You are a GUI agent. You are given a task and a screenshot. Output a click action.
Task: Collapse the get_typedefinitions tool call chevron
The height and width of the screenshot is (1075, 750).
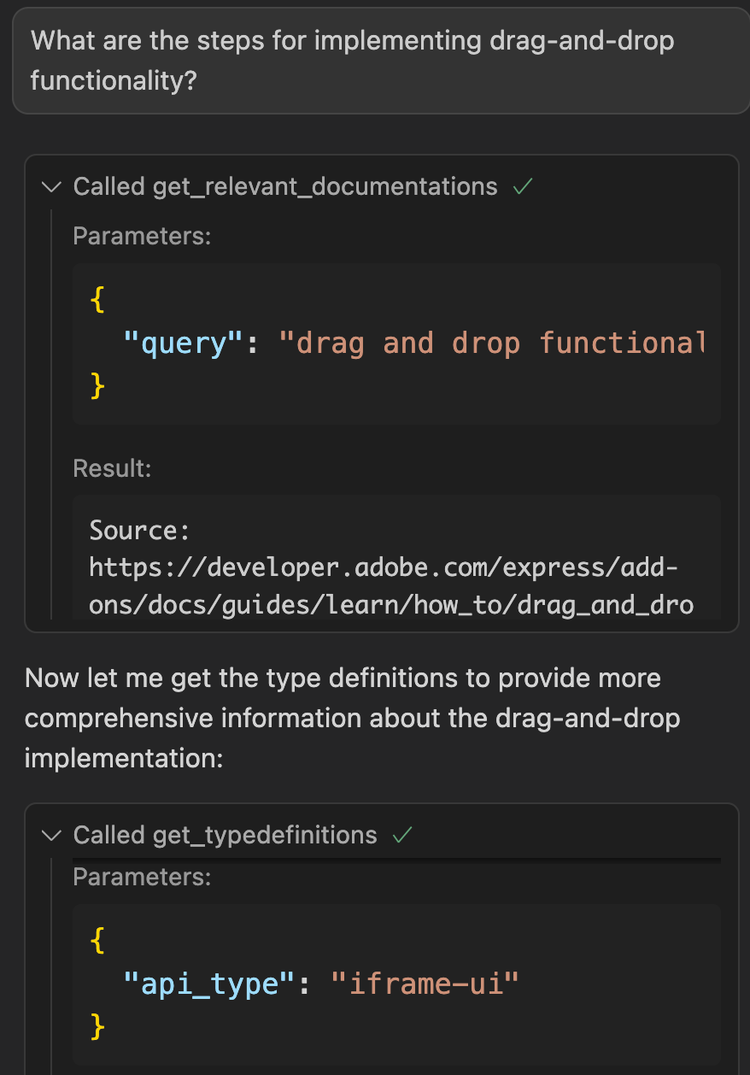coord(52,836)
